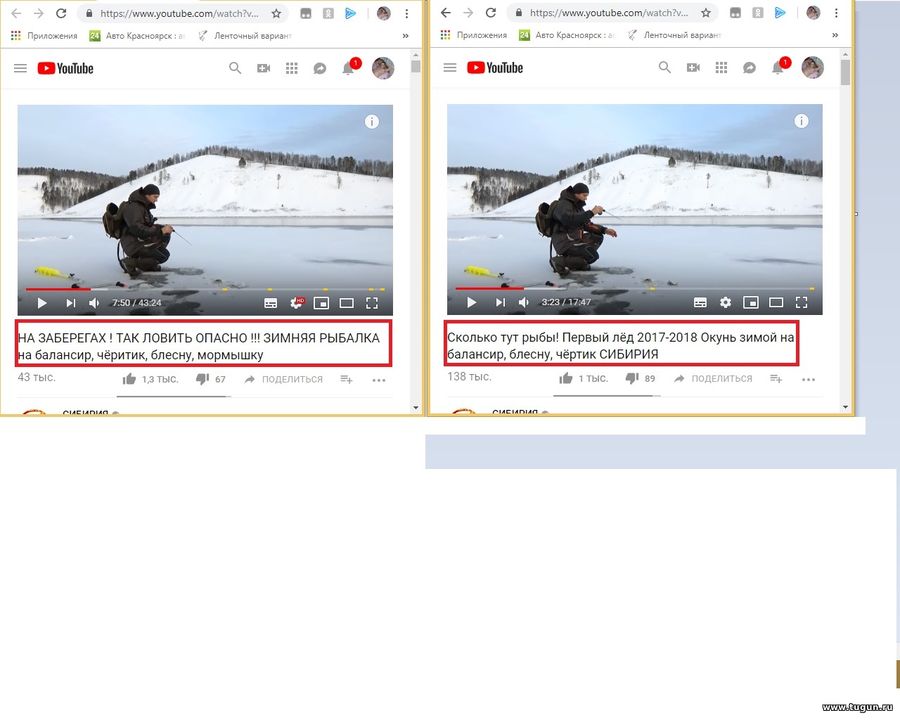The image size is (900, 720).
Task: Open Приложения bookmark in the left window
Action: [x=44, y=36]
